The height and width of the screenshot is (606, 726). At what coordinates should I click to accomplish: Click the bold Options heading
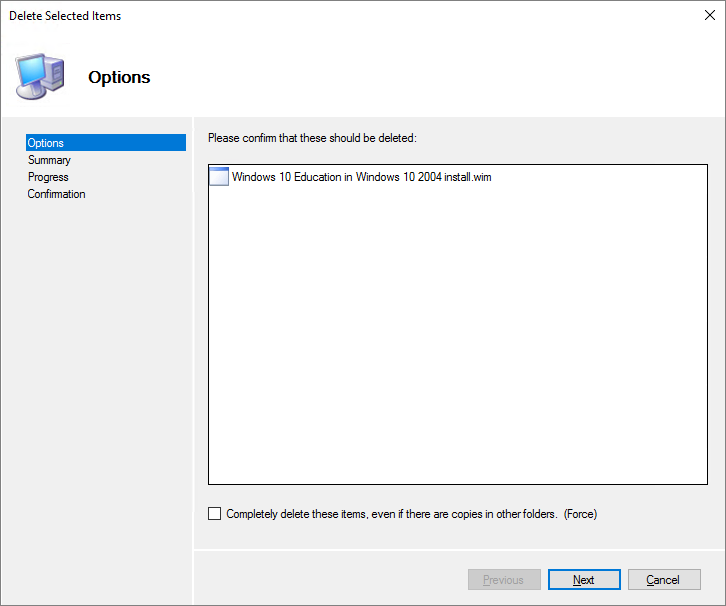[119, 77]
